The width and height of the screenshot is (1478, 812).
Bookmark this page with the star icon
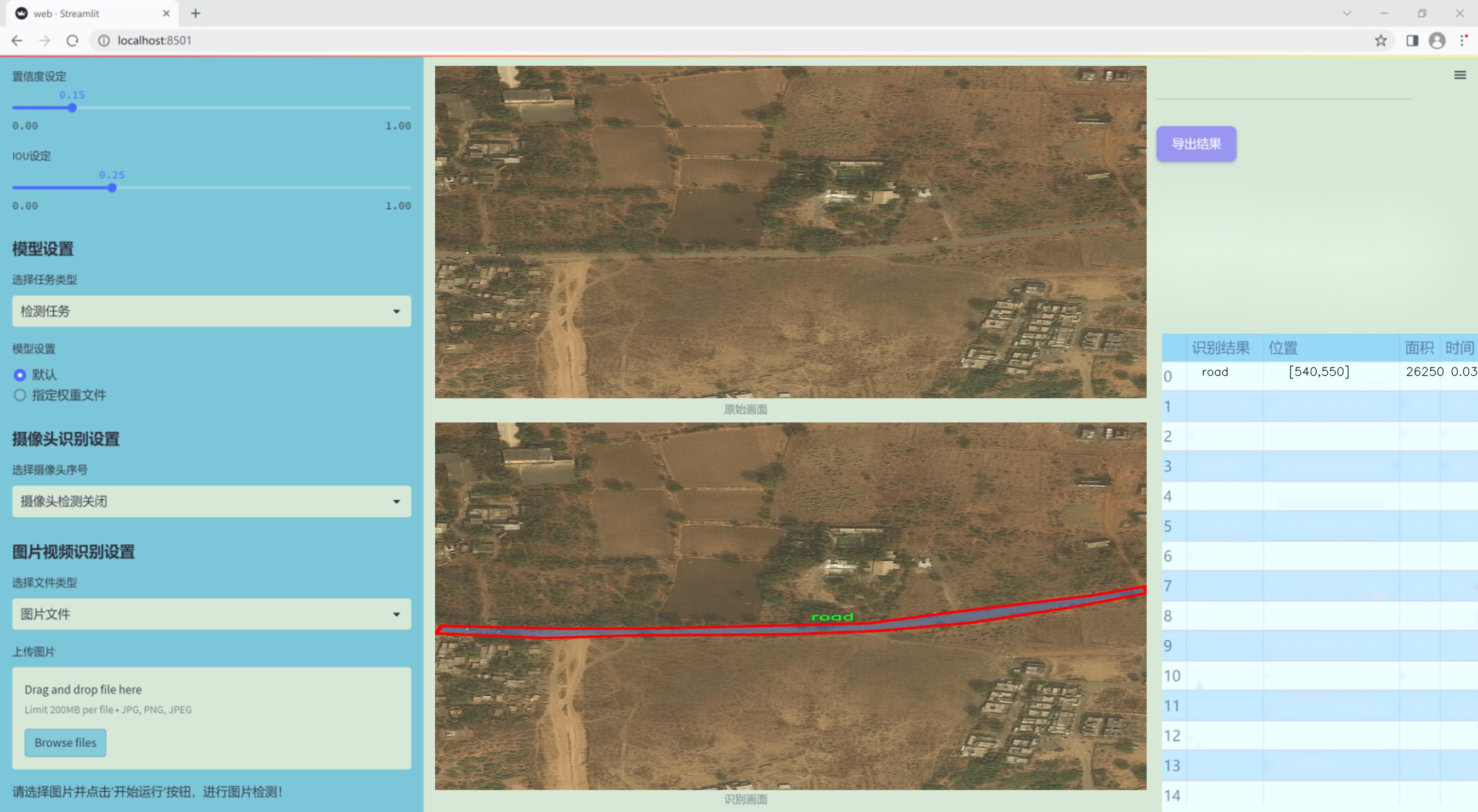1380,41
